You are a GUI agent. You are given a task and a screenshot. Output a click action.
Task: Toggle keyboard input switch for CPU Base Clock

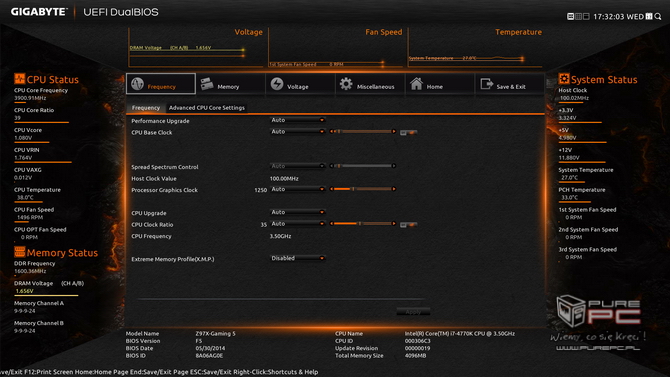tap(408, 133)
